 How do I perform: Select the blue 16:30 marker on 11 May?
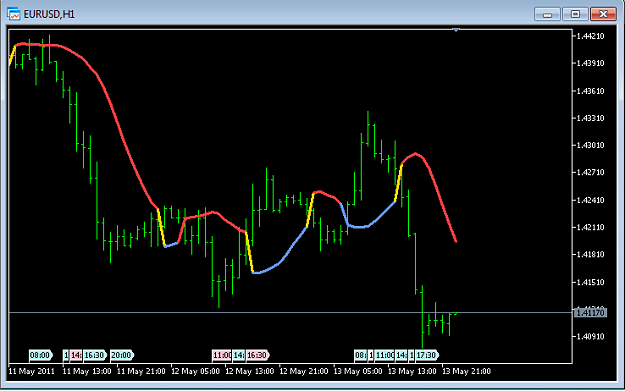(95, 355)
